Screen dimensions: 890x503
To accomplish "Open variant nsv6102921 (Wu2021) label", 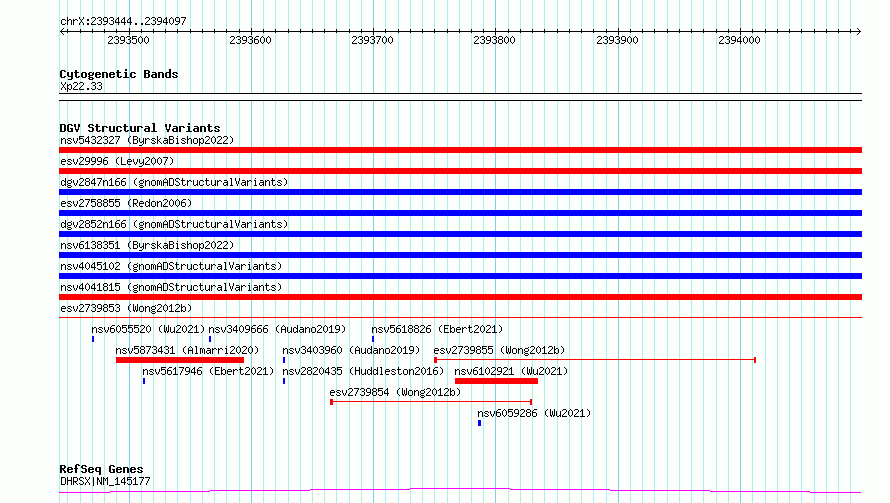I will (x=511, y=371).
